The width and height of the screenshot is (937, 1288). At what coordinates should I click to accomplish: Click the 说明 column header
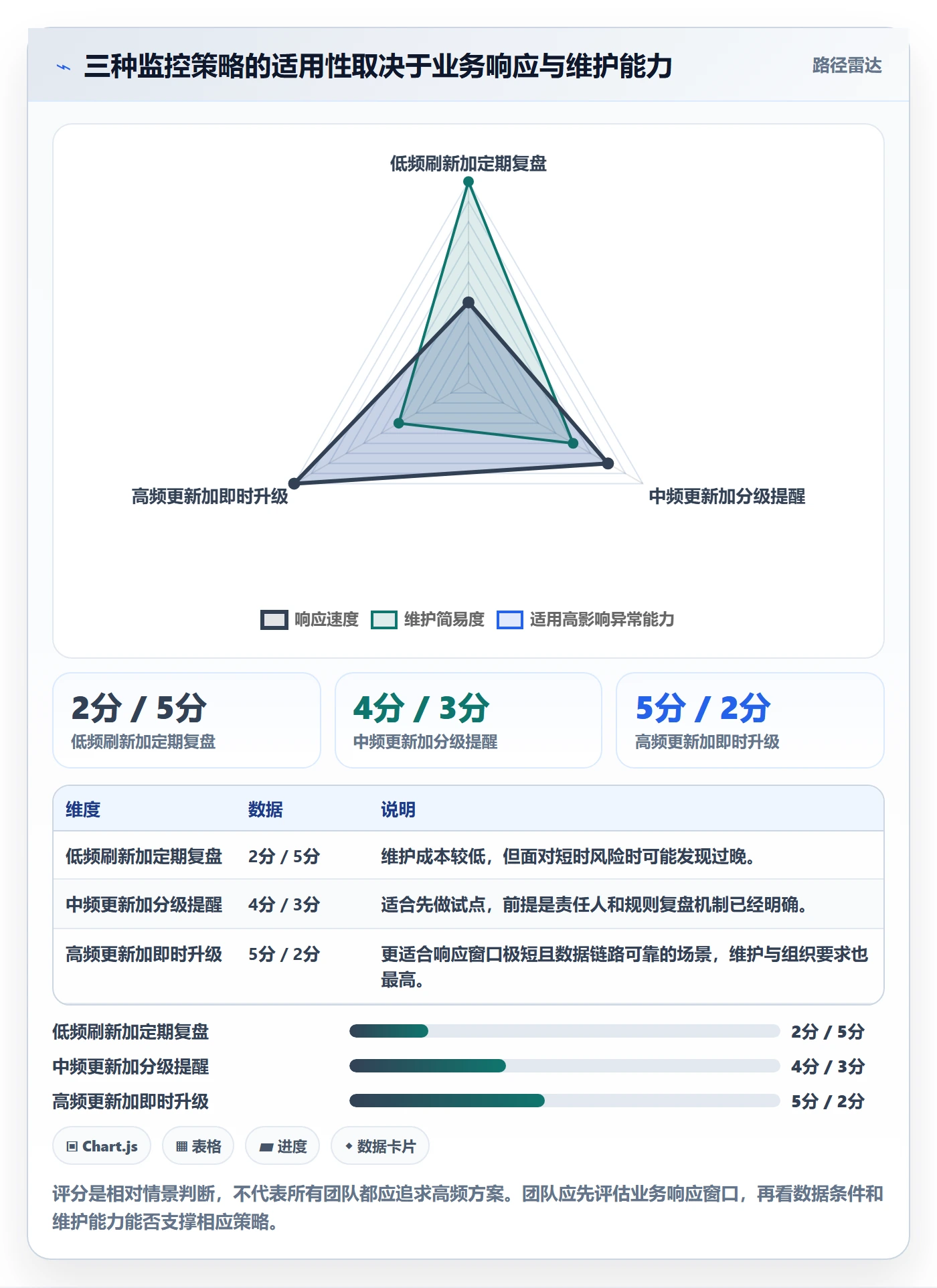point(398,809)
